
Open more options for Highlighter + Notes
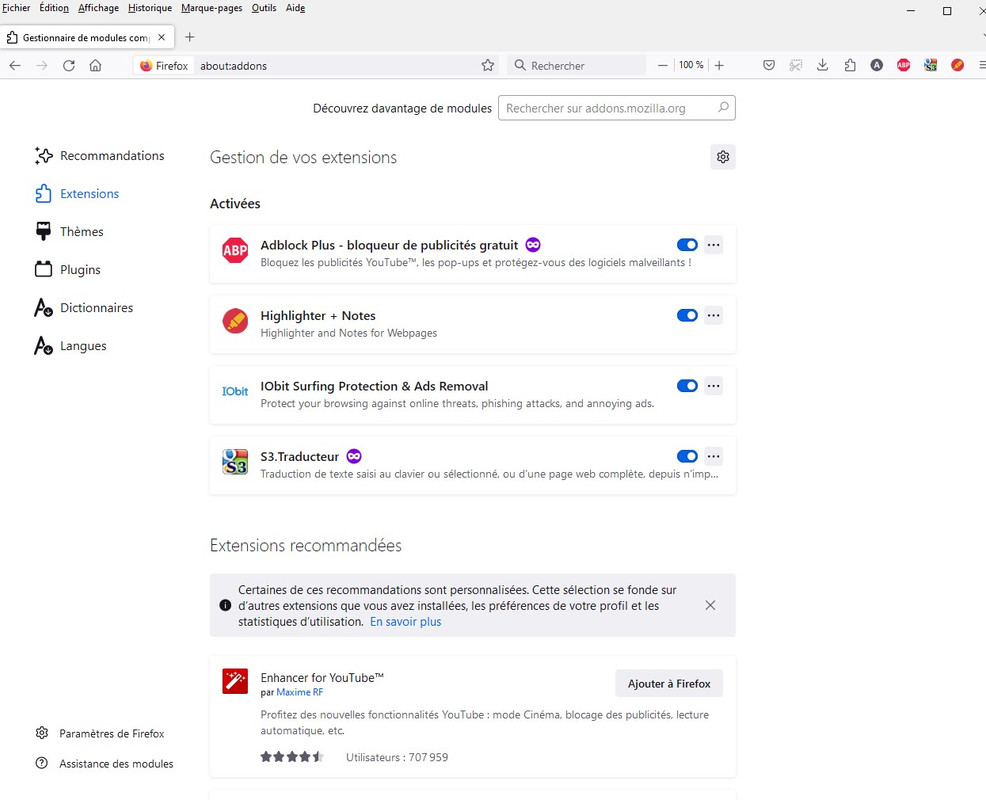[713, 315]
